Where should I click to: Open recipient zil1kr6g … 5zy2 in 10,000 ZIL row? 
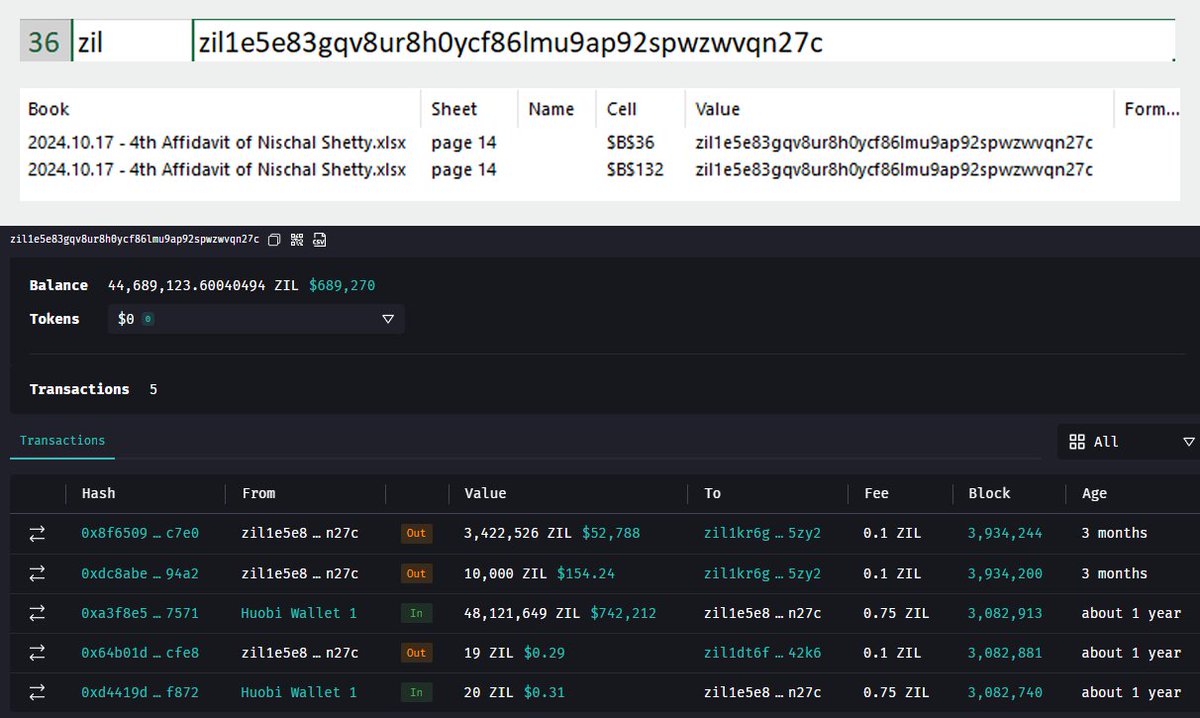point(762,573)
